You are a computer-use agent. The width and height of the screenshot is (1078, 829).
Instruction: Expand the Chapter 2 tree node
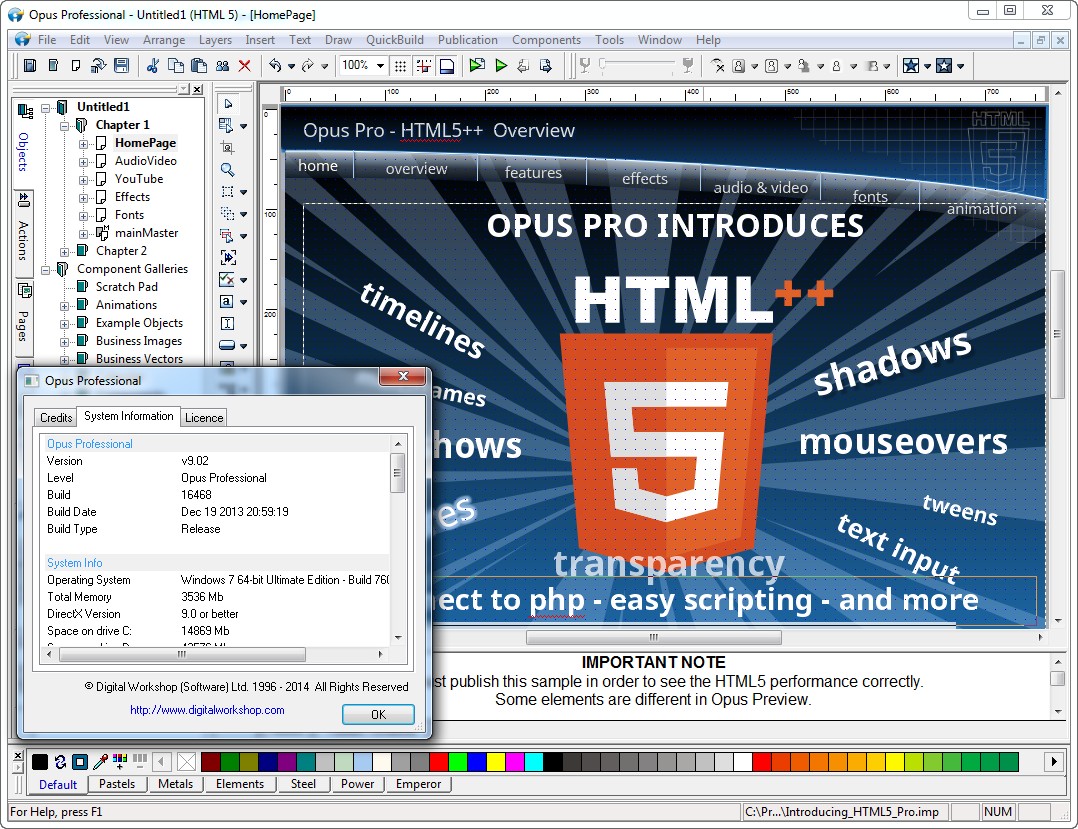tap(65, 251)
